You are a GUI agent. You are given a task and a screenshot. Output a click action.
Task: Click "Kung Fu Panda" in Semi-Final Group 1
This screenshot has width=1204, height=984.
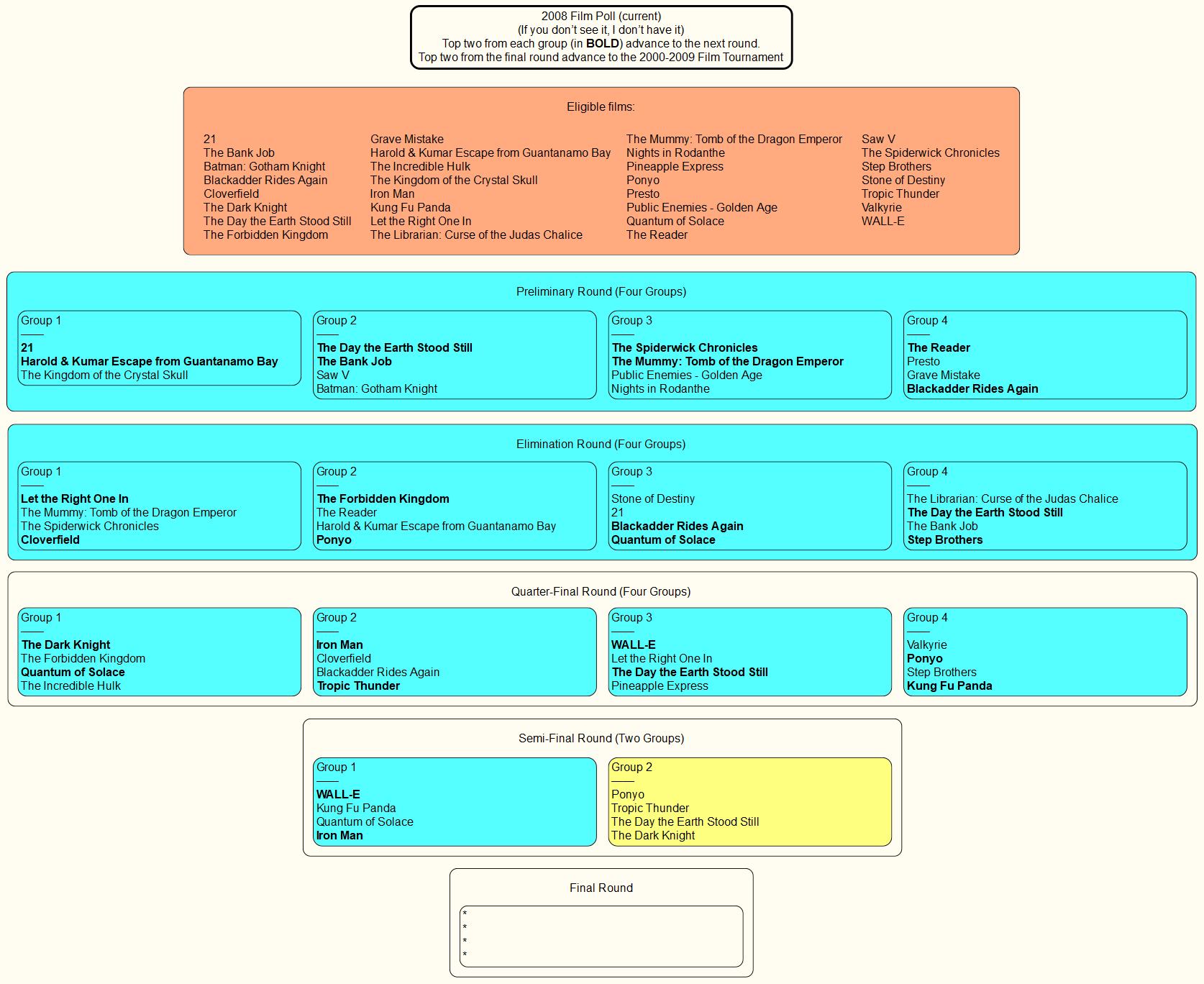[x=356, y=808]
